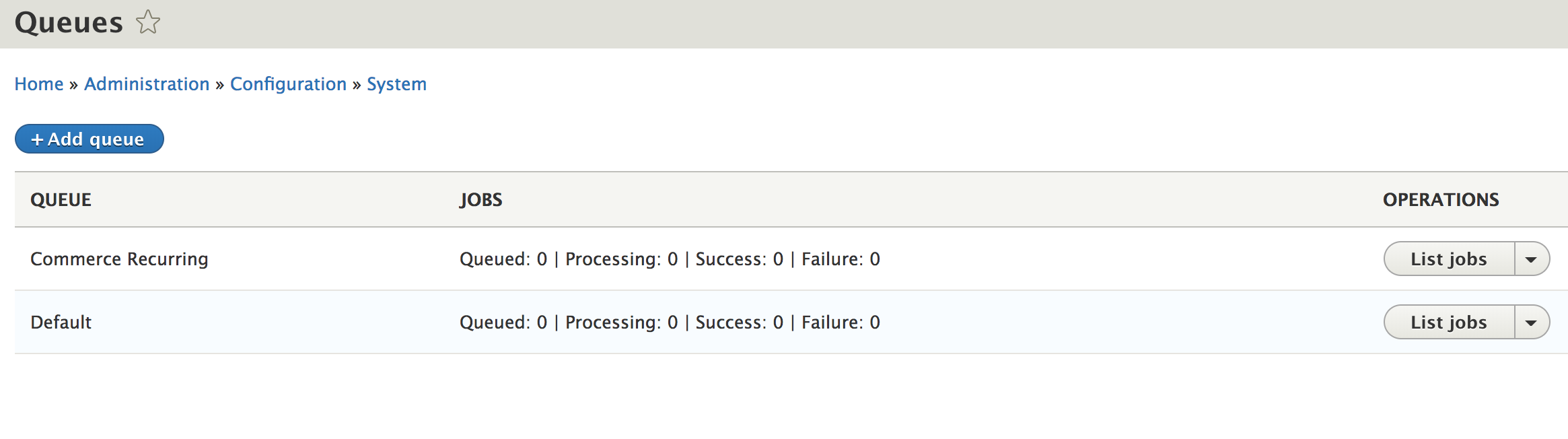Viewport: 1568px width, 439px height.
Task: Go to Configuration from the breadcrumb
Action: pos(289,83)
